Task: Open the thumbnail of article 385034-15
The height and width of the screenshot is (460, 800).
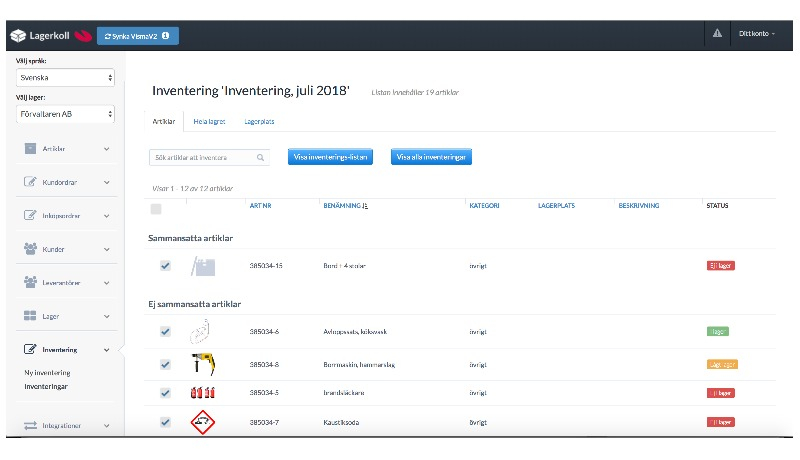Action: tap(203, 266)
